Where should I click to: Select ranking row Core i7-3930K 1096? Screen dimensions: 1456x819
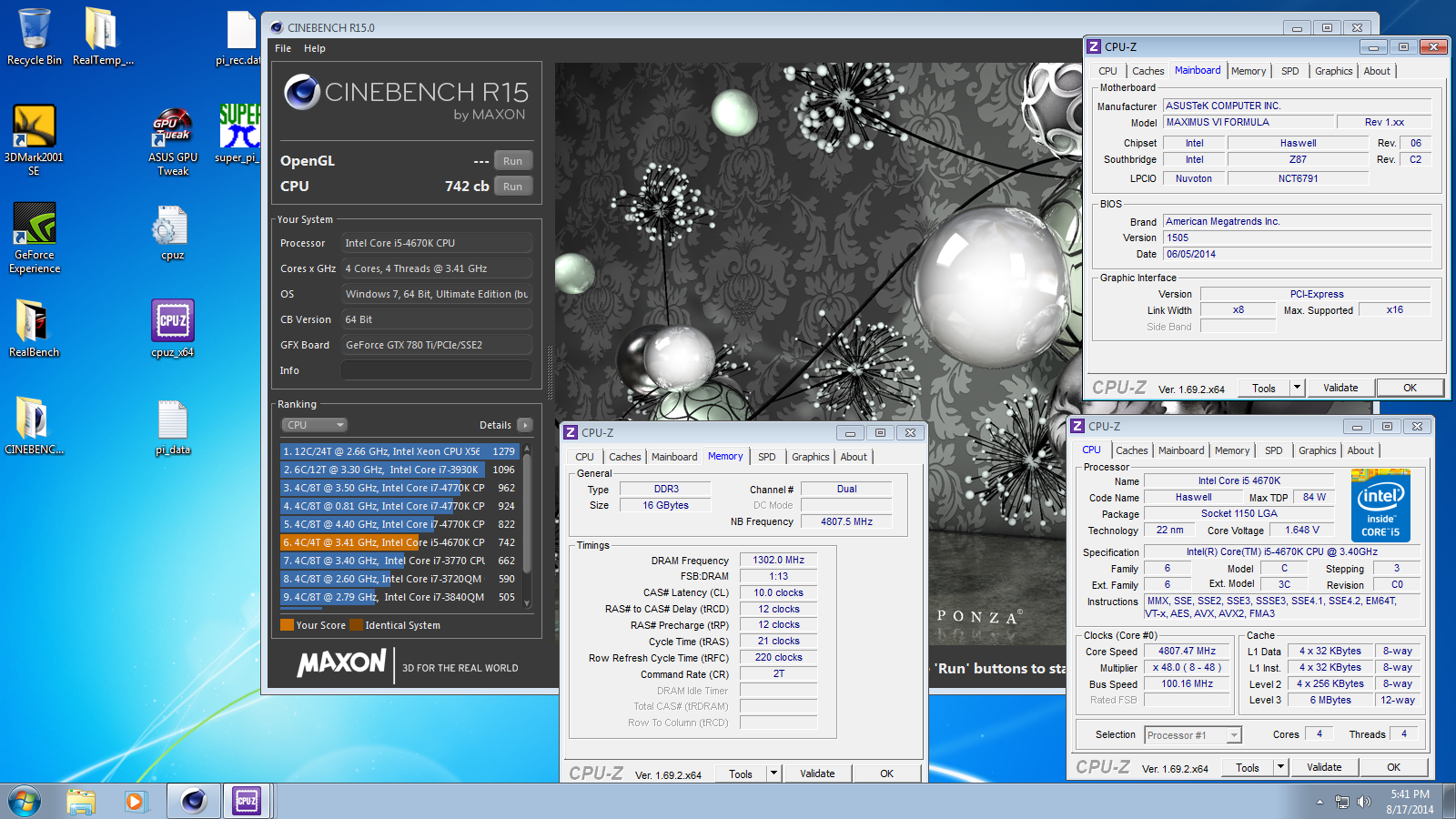[x=399, y=470]
